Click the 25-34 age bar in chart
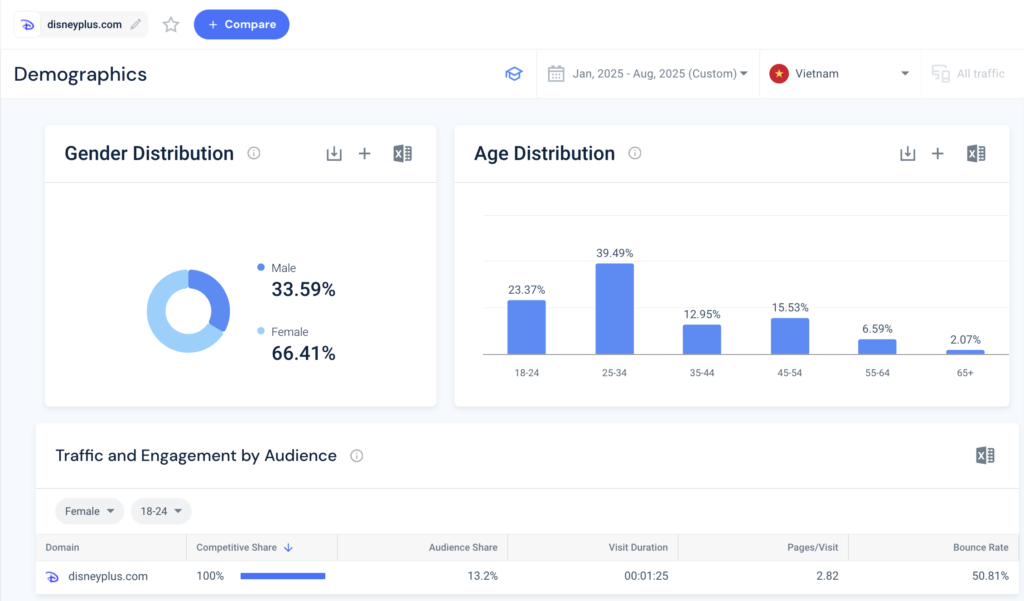 615,308
